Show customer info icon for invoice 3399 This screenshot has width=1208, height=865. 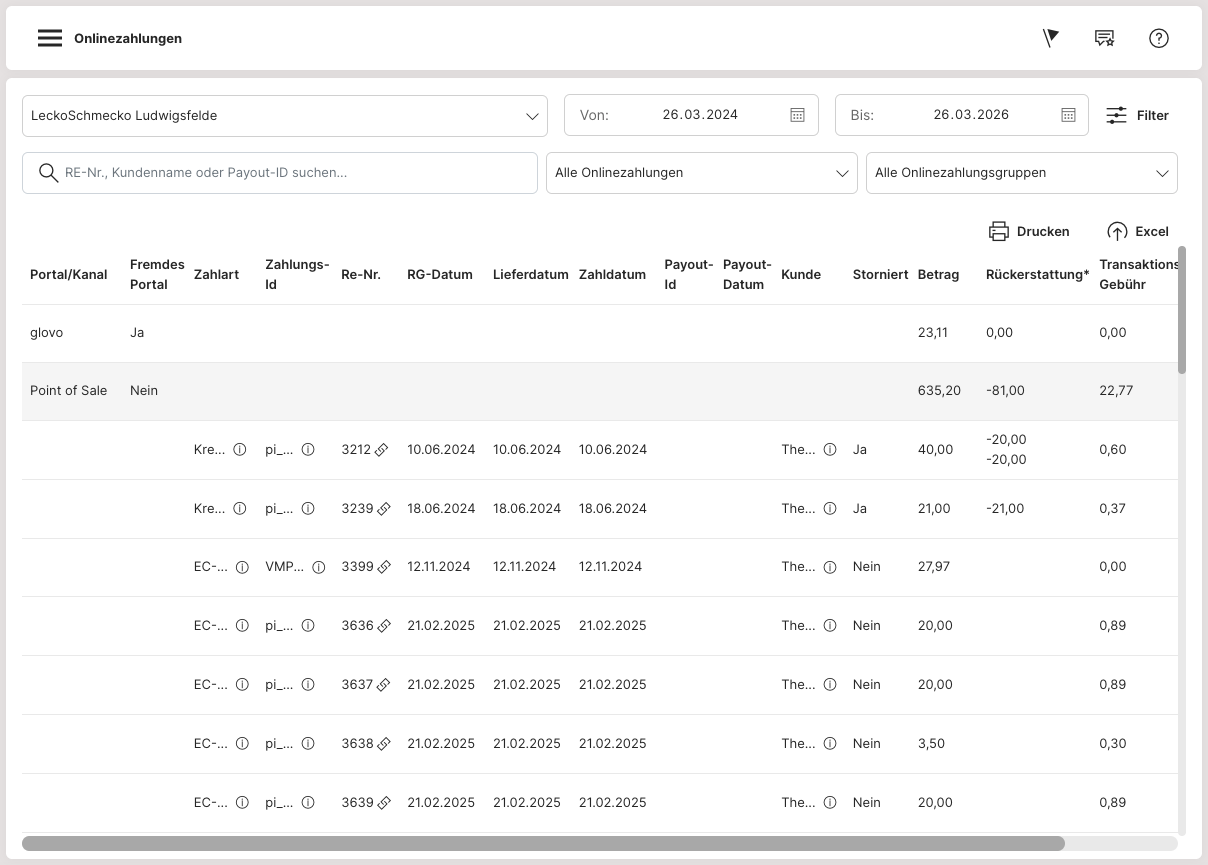pyautogui.click(x=829, y=567)
